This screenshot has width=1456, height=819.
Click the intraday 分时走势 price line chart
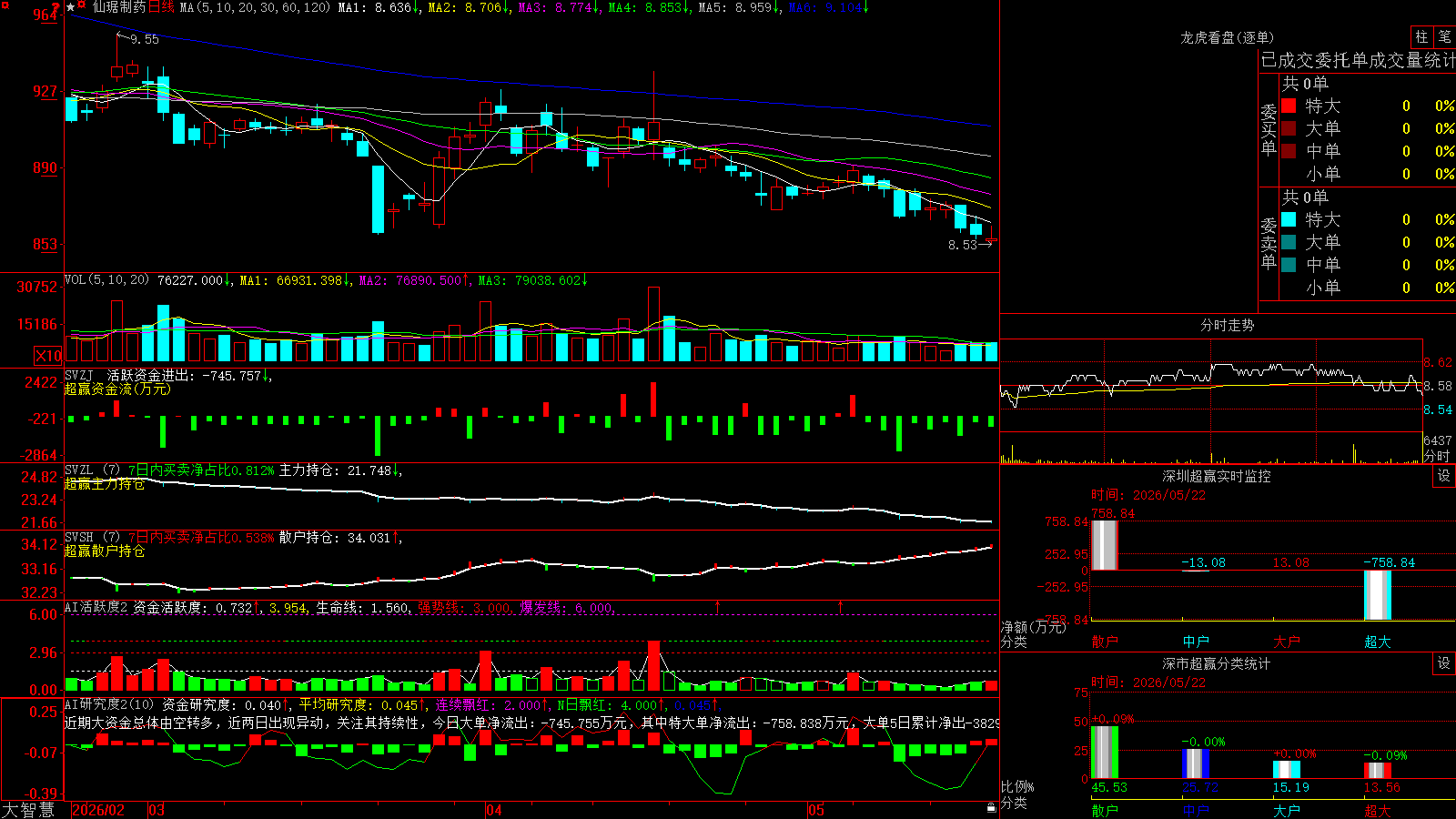[x=1211, y=386]
